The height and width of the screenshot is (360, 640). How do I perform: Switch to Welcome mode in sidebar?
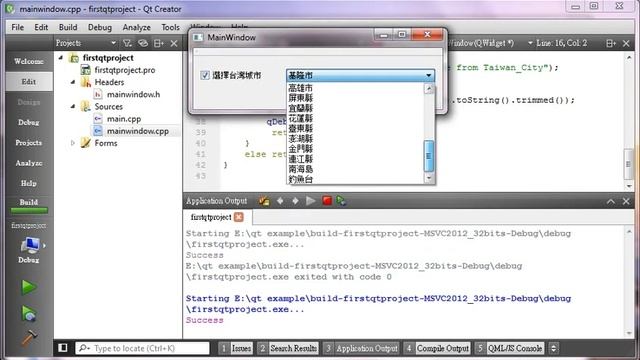click(x=29, y=61)
